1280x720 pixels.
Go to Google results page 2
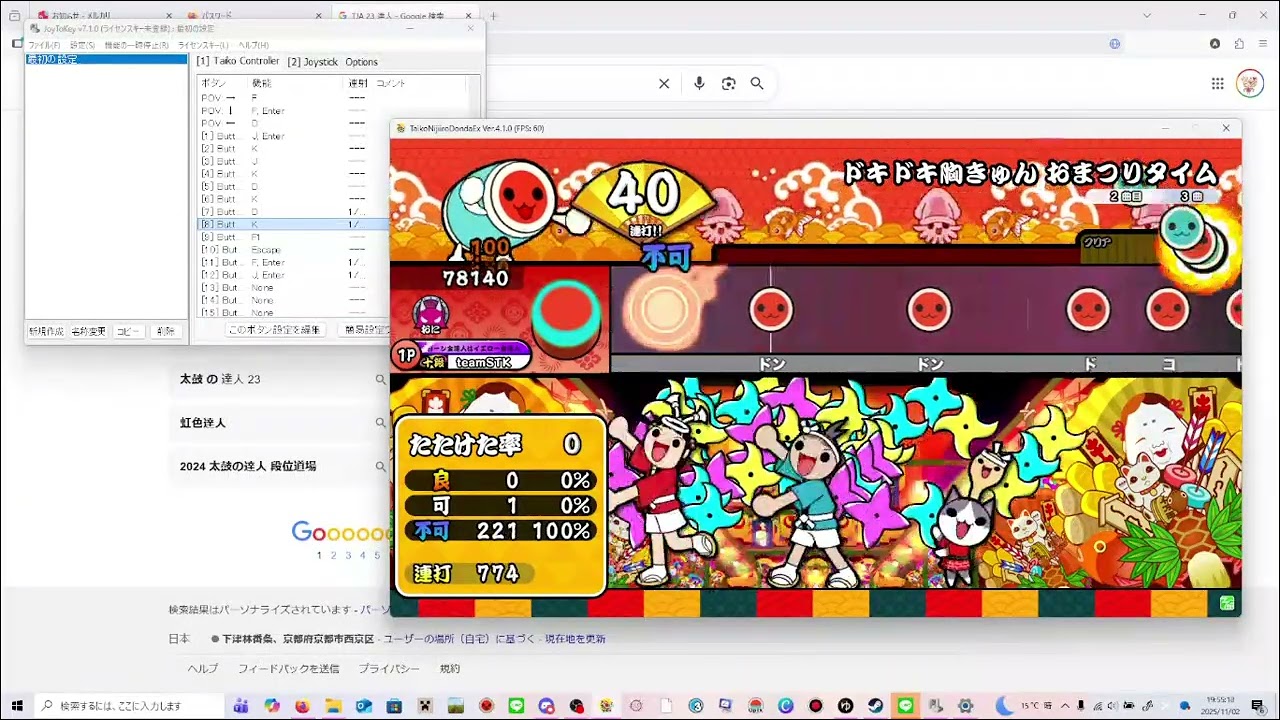[334, 555]
